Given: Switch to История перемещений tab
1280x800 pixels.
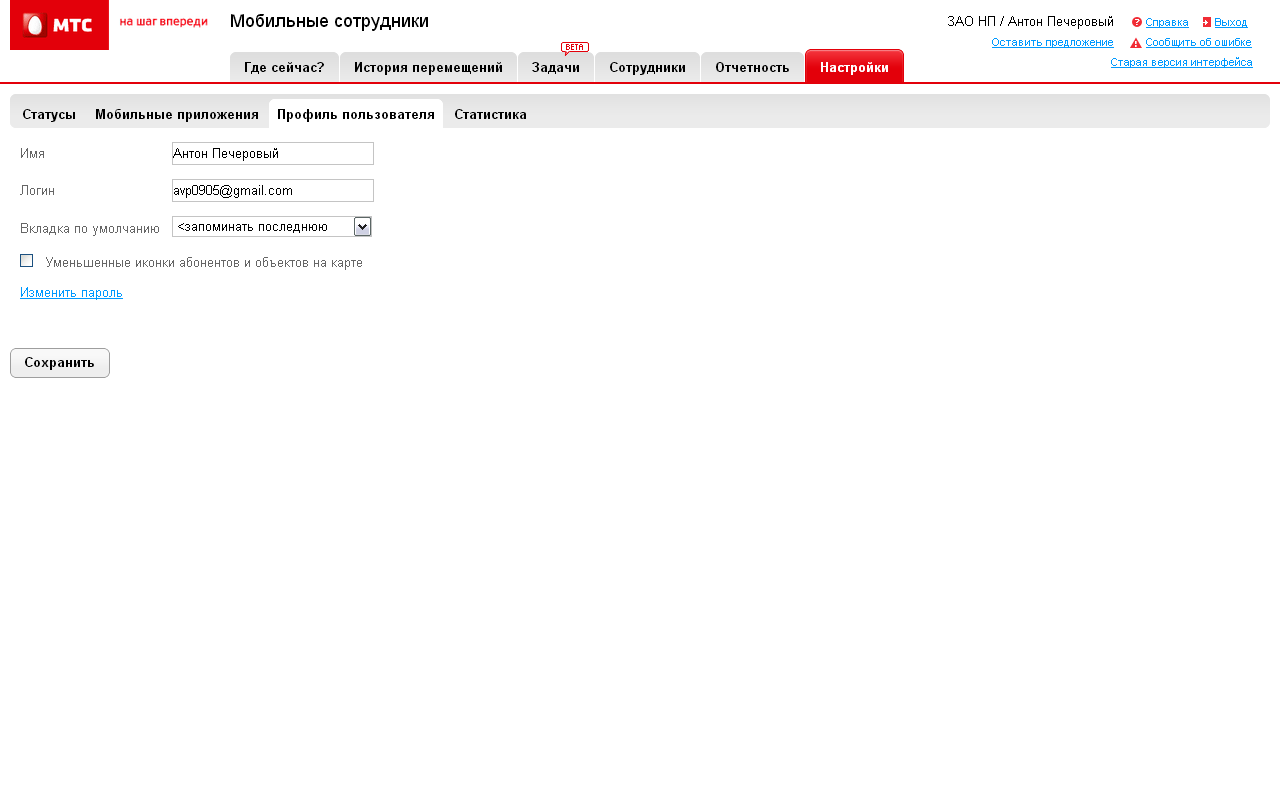Looking at the screenshot, I should coord(428,67).
